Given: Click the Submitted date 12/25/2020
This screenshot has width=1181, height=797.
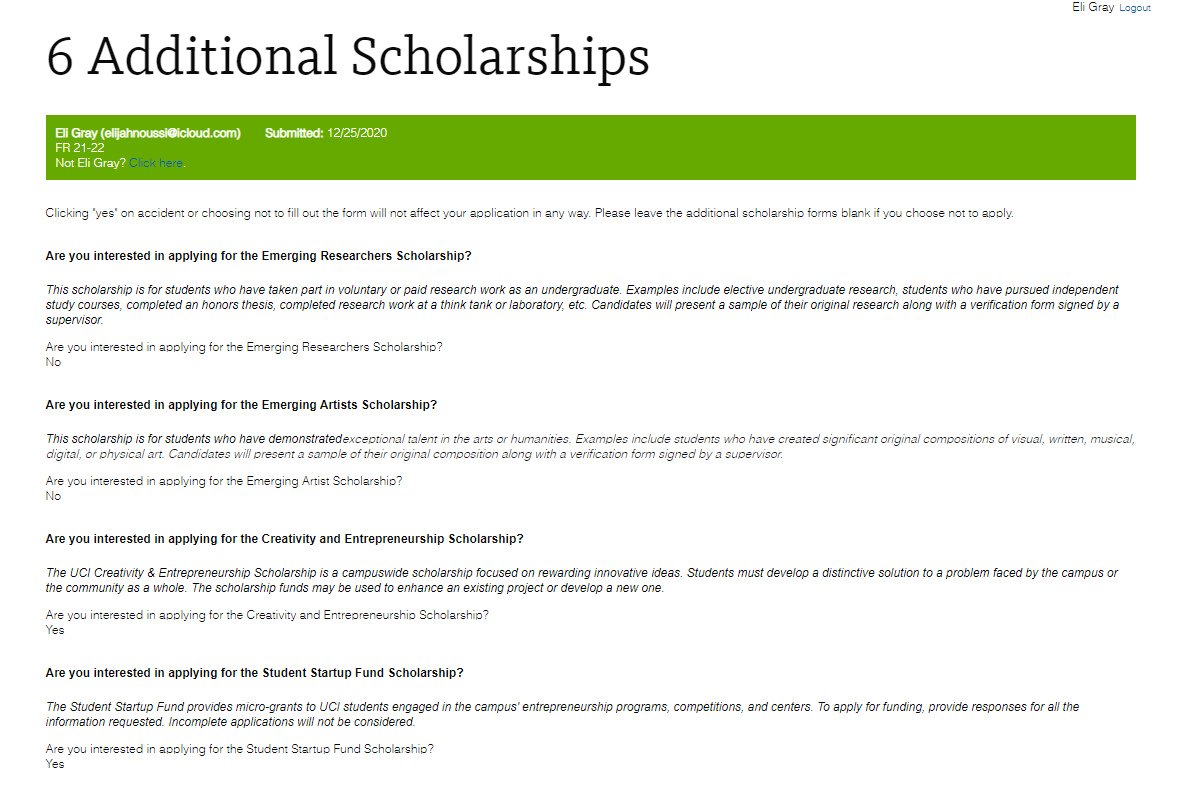Looking at the screenshot, I should coord(356,133).
